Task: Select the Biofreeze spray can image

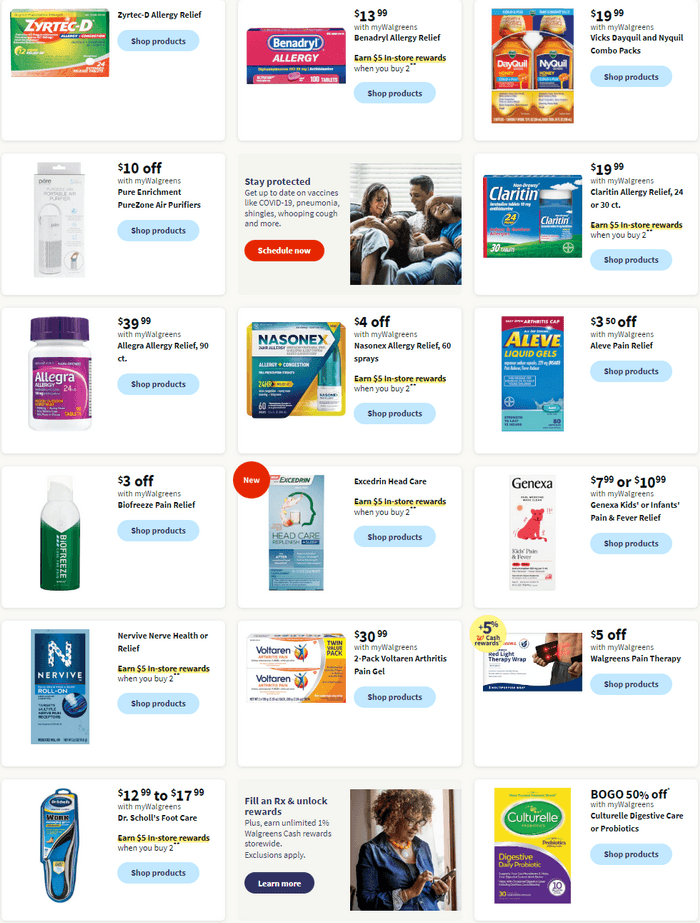Action: [60, 533]
